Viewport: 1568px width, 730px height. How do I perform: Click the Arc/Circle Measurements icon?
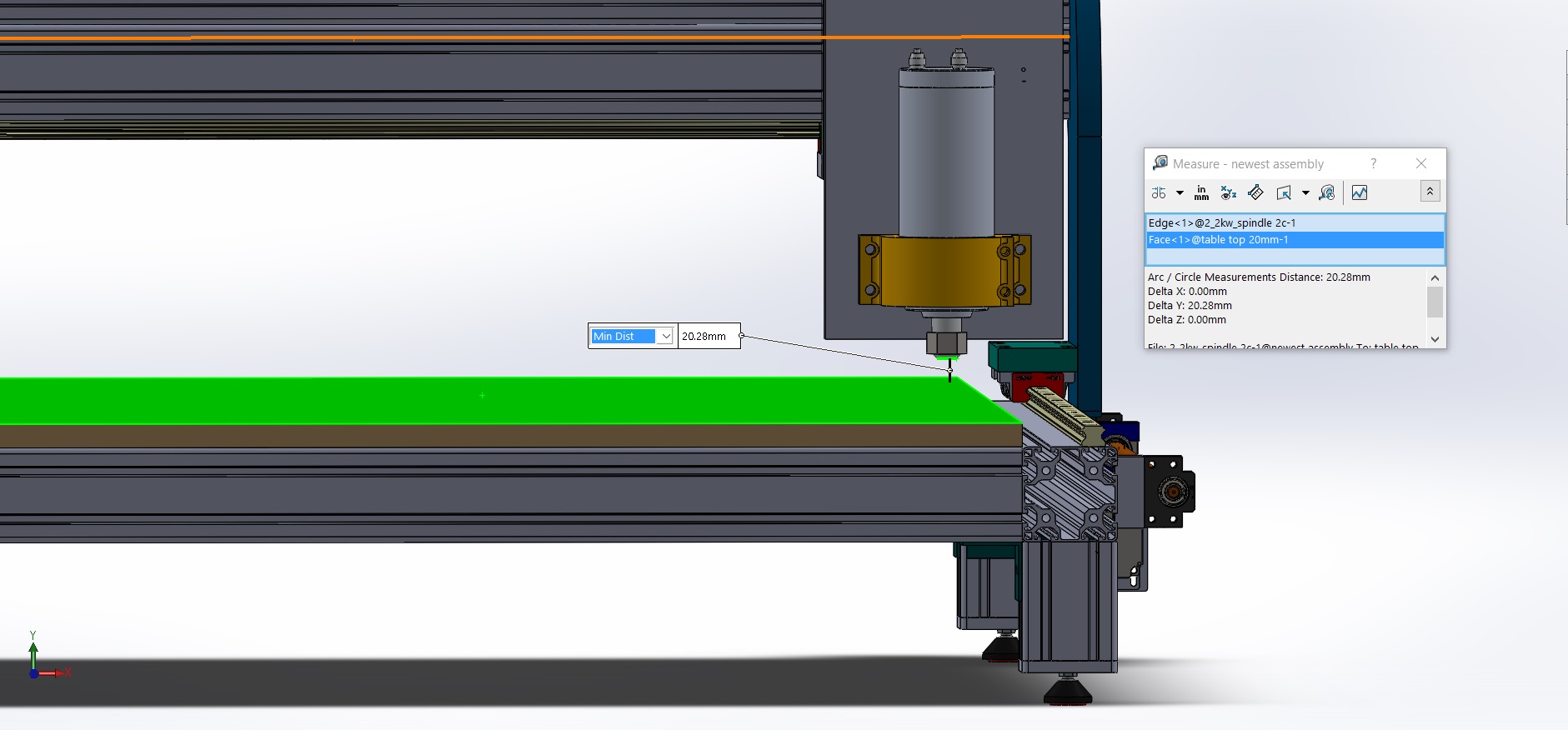(1159, 193)
